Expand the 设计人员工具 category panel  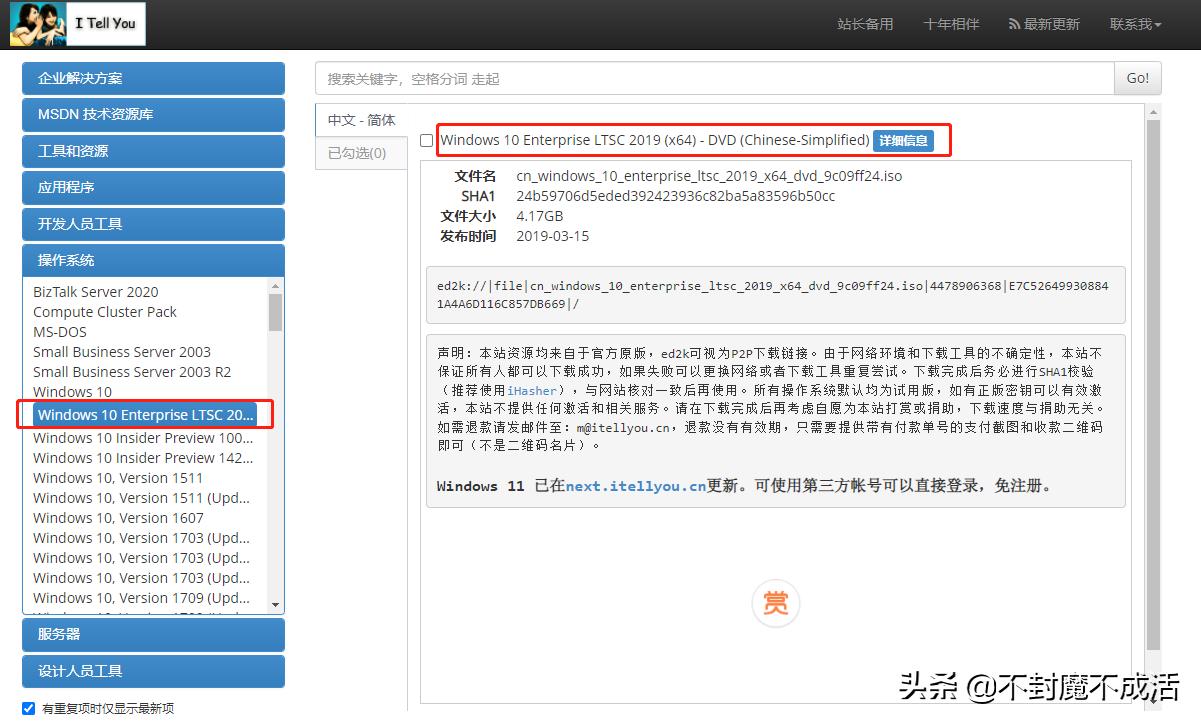pos(153,671)
